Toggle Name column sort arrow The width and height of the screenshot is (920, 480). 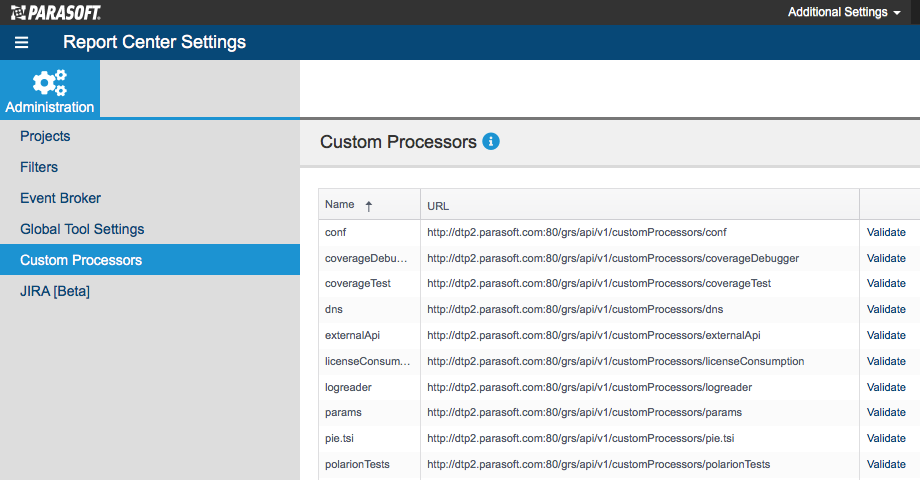(368, 206)
